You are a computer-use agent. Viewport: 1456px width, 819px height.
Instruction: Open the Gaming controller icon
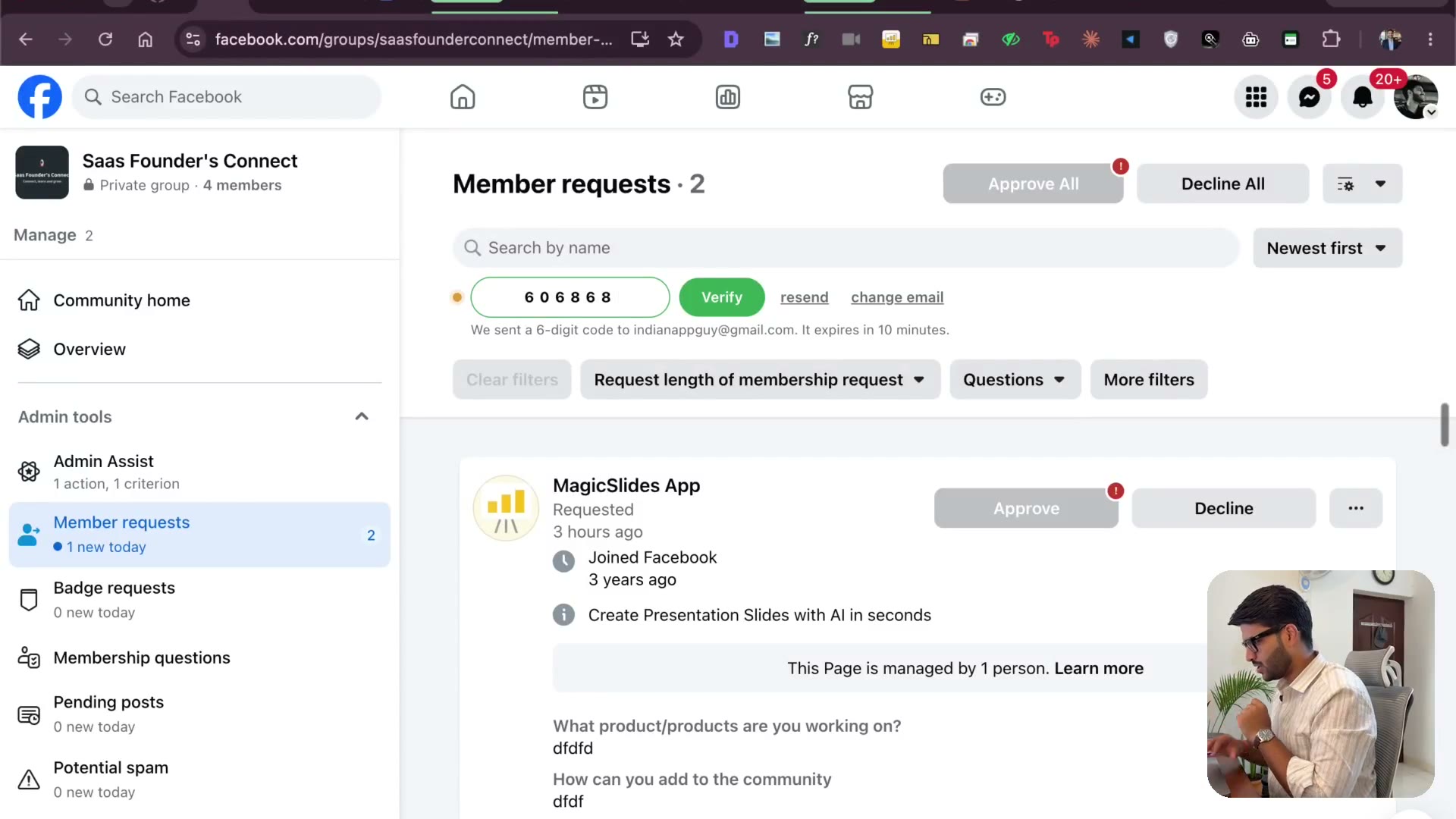pyautogui.click(x=993, y=97)
